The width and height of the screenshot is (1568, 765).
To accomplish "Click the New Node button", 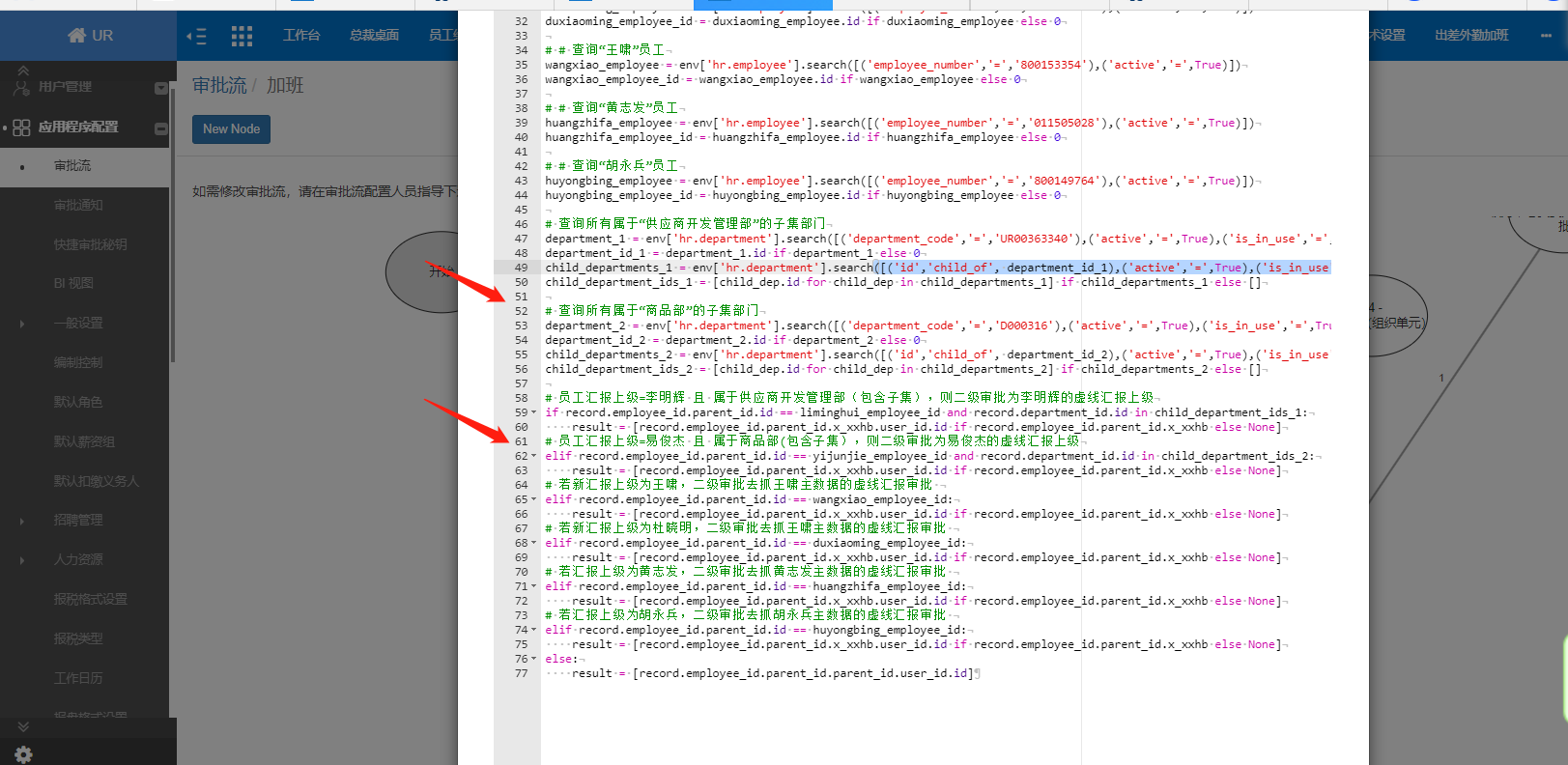I will 231,129.
